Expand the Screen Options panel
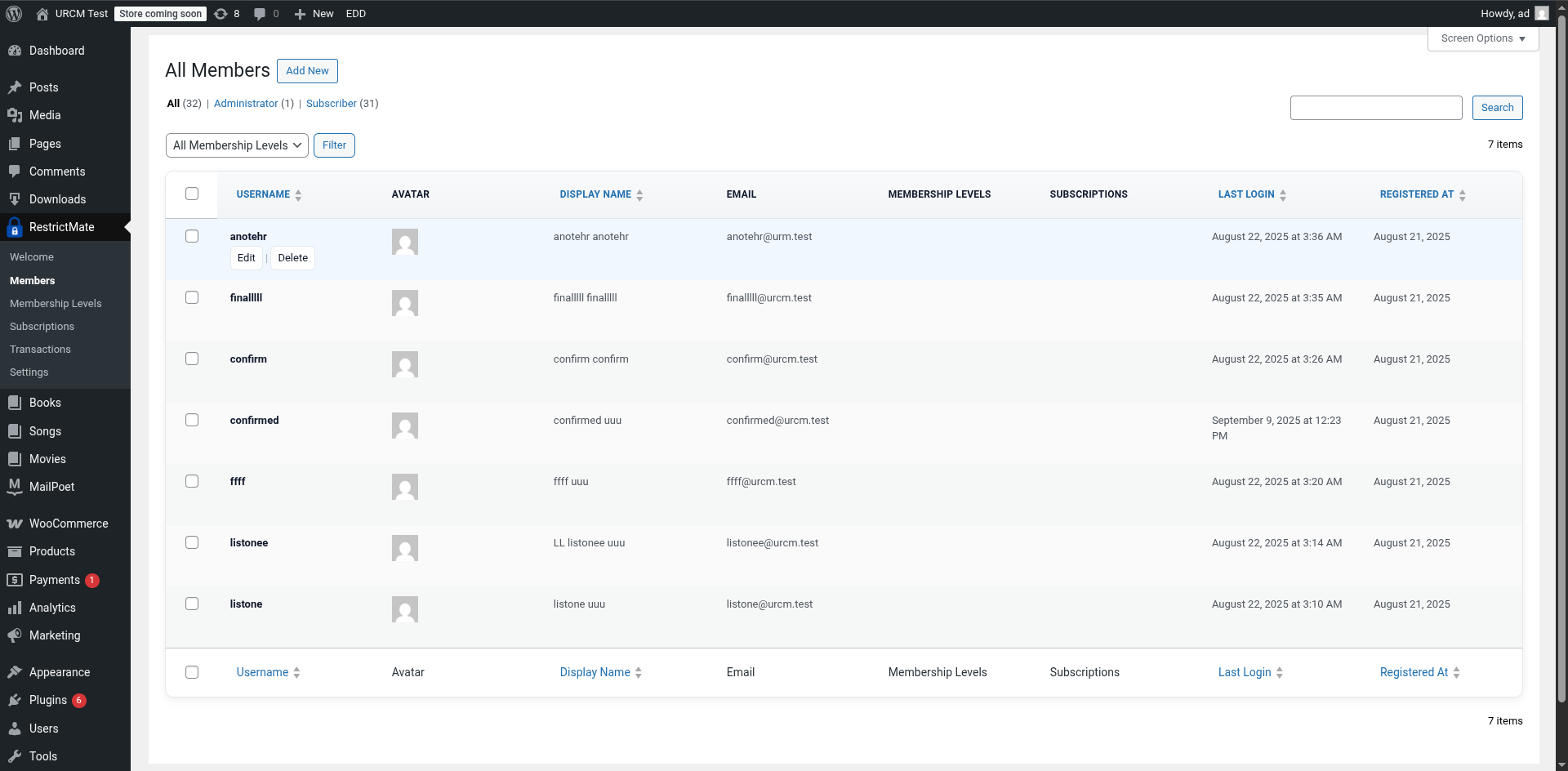 pyautogui.click(x=1482, y=38)
